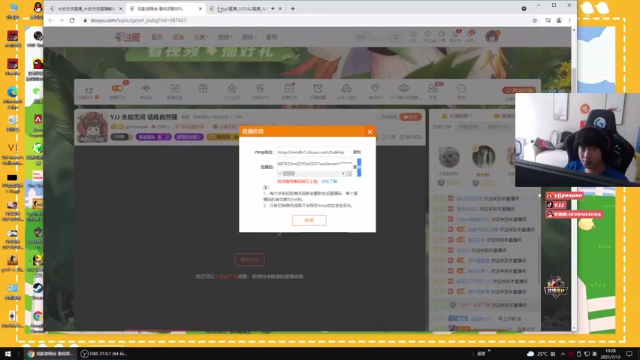Screen dimensions: 640x360
Task: Expand the categories dropdown in Douyu header
Action: point(201,37)
